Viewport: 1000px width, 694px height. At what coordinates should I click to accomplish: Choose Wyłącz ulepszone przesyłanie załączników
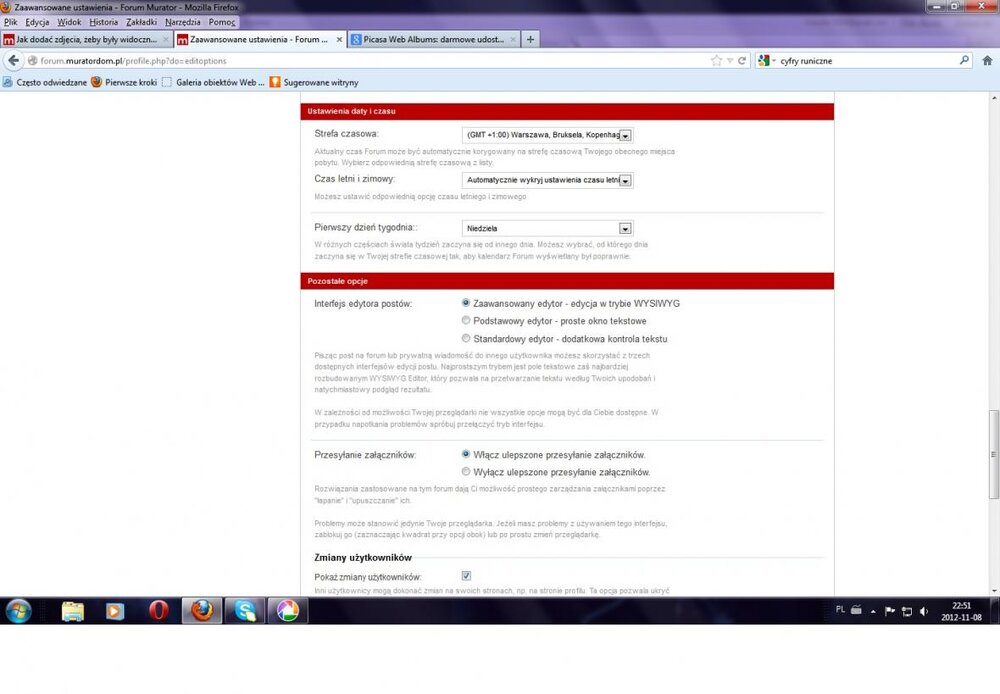click(x=466, y=471)
